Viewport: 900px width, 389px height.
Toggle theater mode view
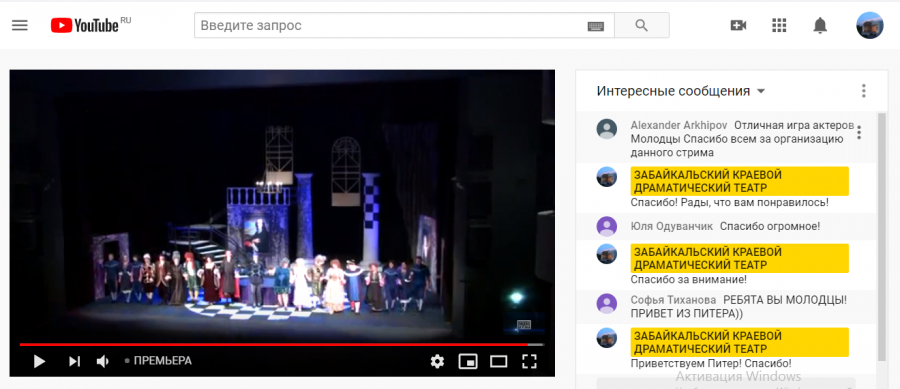pos(498,361)
